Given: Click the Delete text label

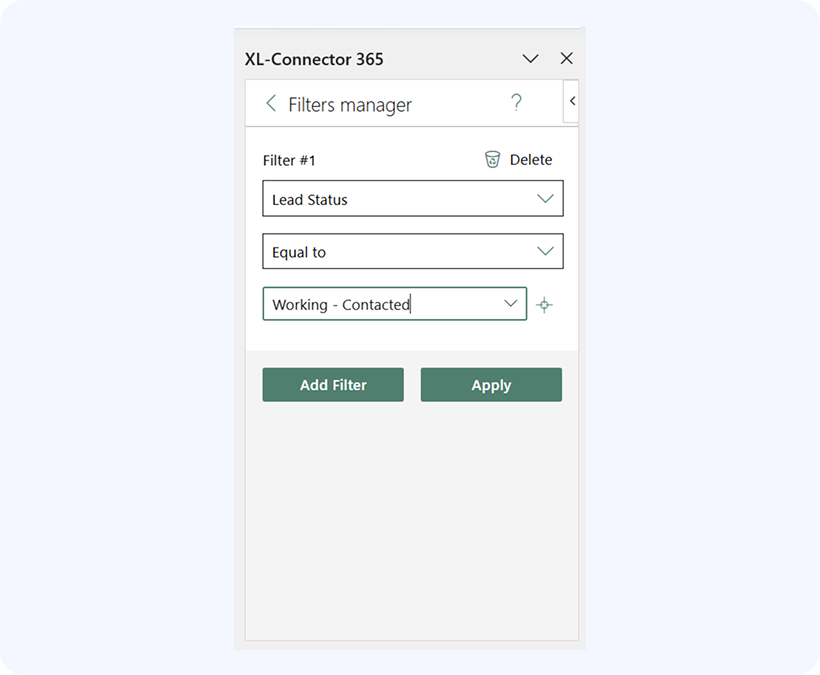Looking at the screenshot, I should click(530, 160).
